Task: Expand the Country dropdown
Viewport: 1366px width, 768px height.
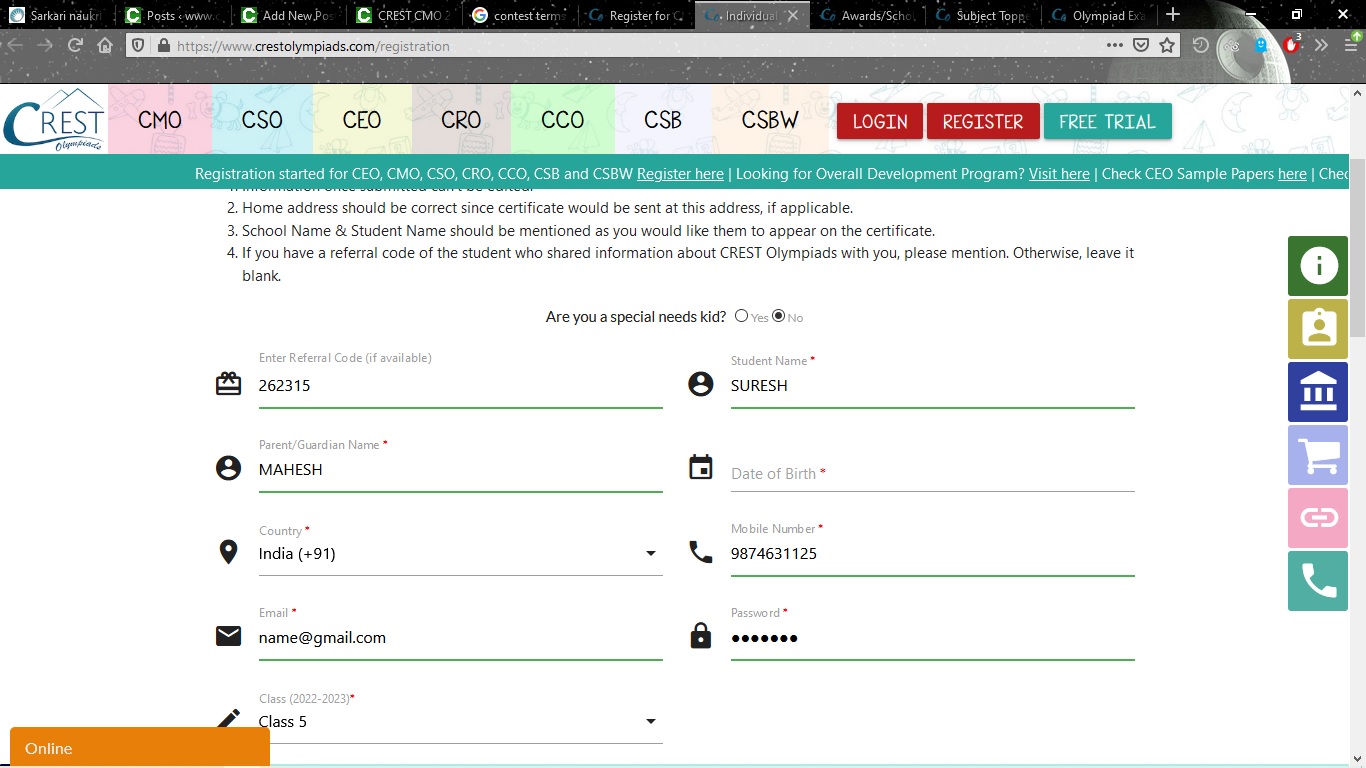Action: coord(651,554)
